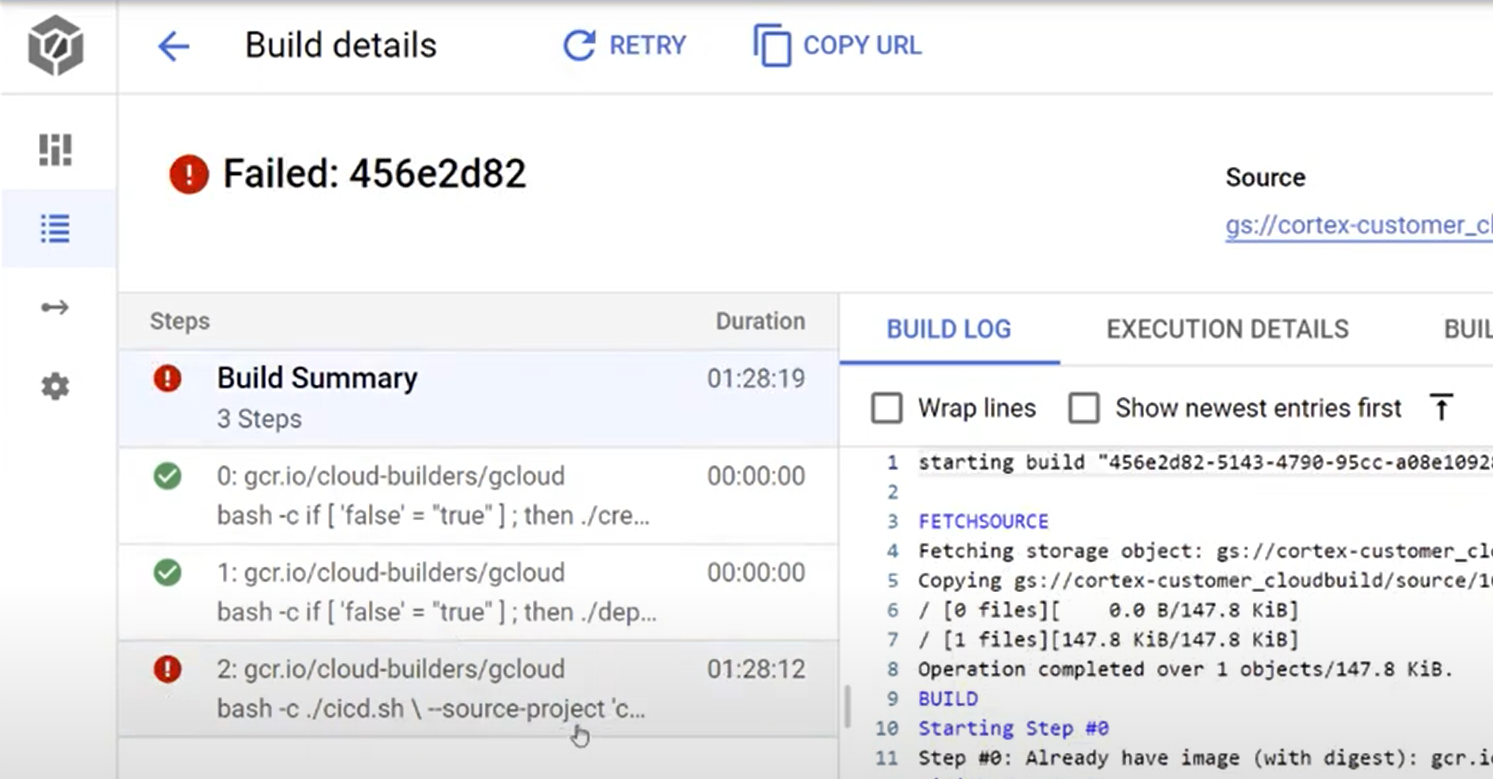Viewport: 1493px width, 779px height.
Task: Click the Copy URL clipboard icon
Action: point(771,46)
